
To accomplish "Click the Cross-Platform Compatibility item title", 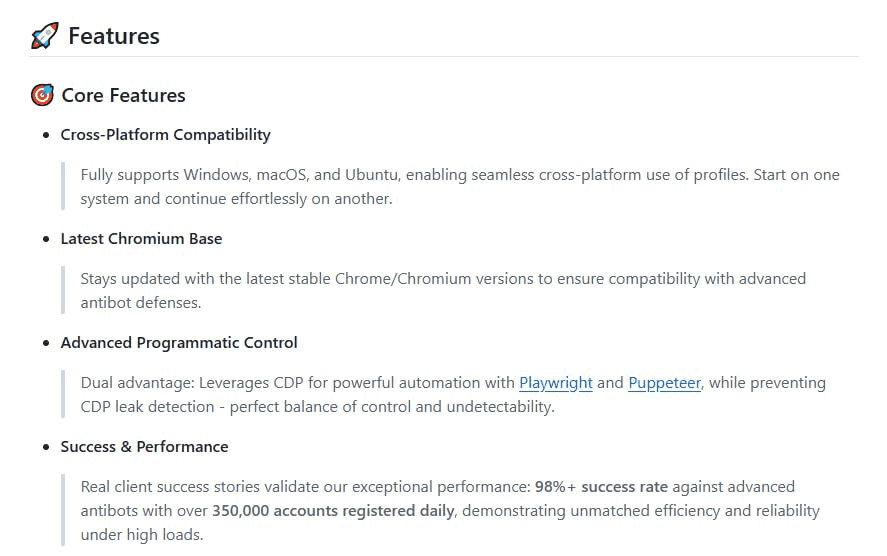I will [165, 135].
